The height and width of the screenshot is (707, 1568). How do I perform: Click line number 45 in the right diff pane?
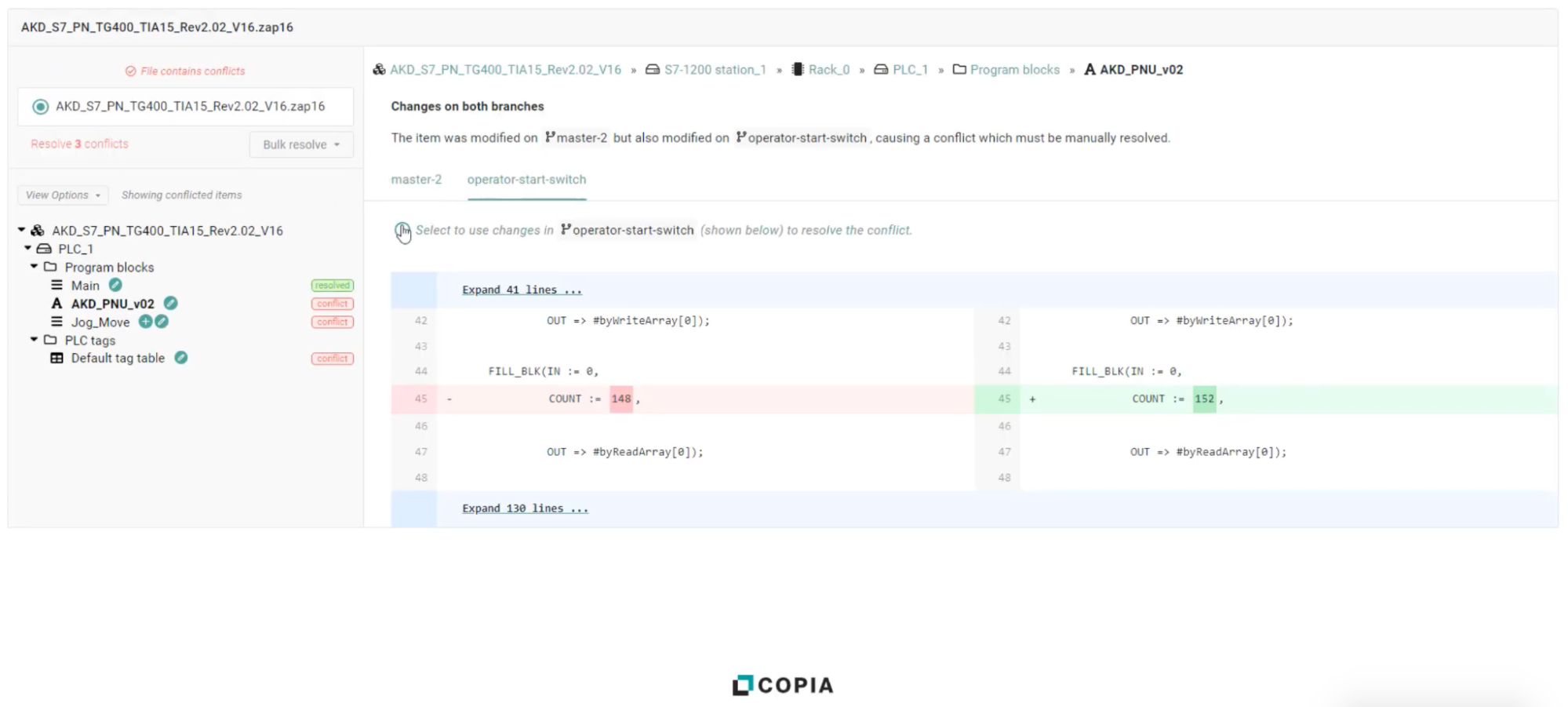[x=1004, y=399]
